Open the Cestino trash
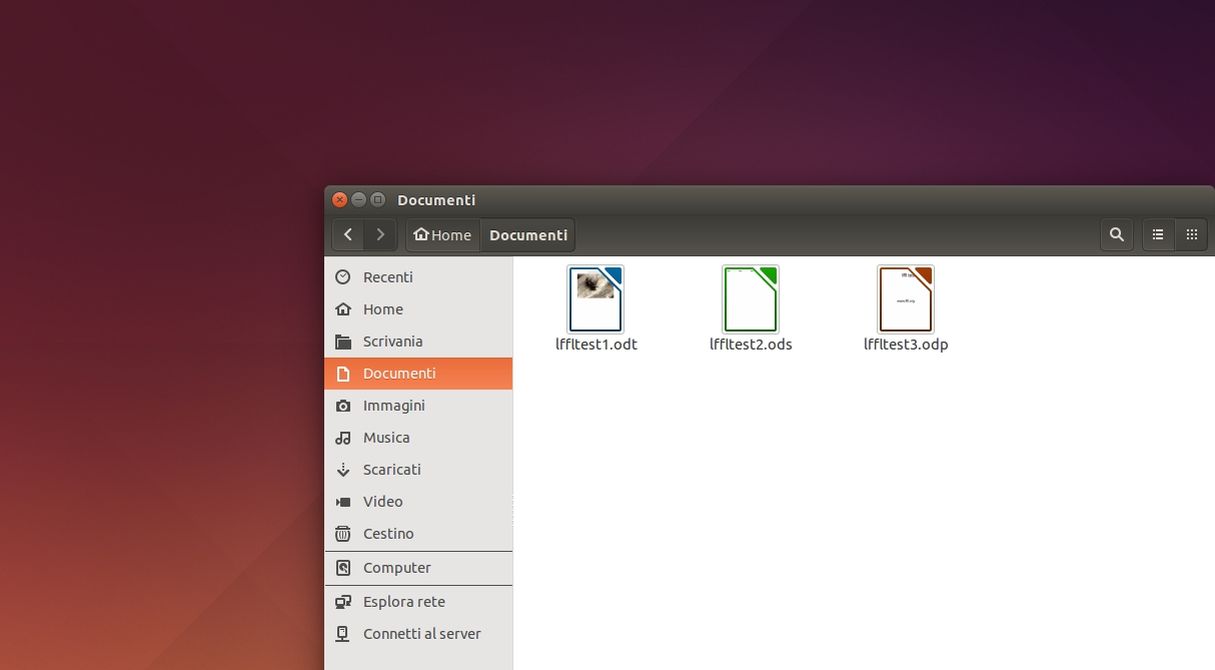Screen dimensions: 1215x670 pyautogui.click(x=388, y=533)
